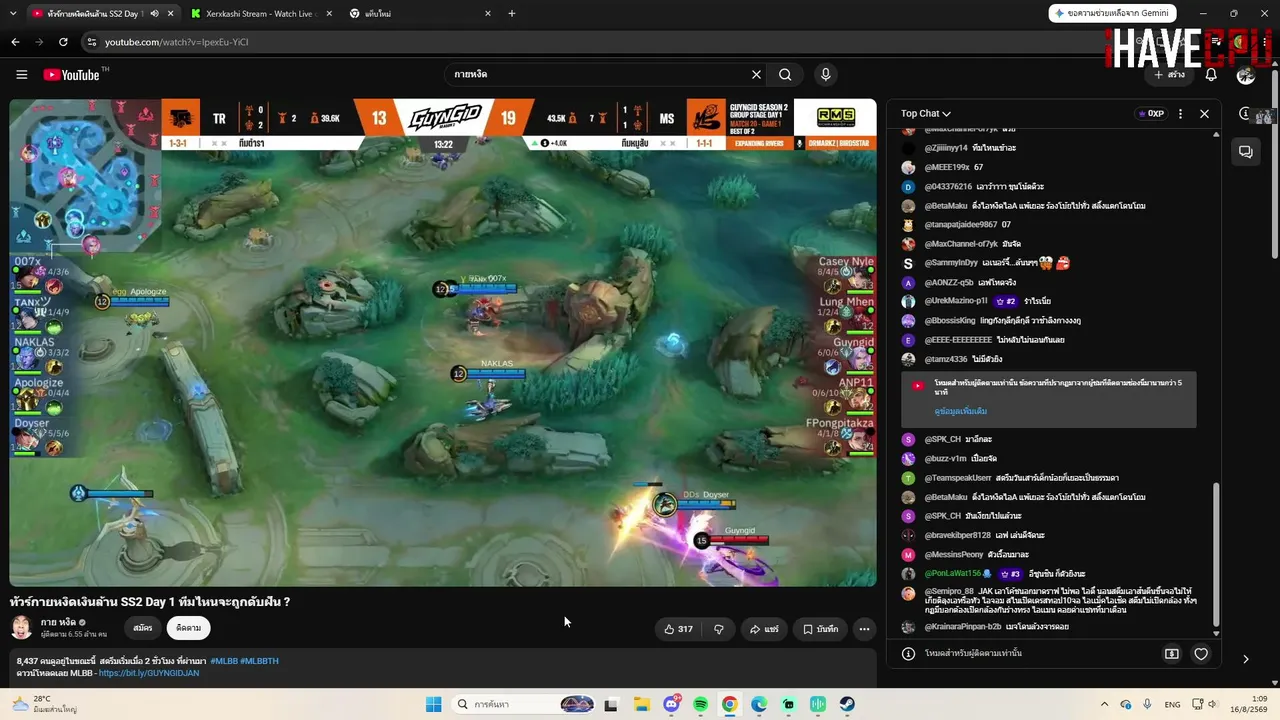Screen dimensions: 1280x720
Task: Open Discord from the taskbar
Action: 671,704
